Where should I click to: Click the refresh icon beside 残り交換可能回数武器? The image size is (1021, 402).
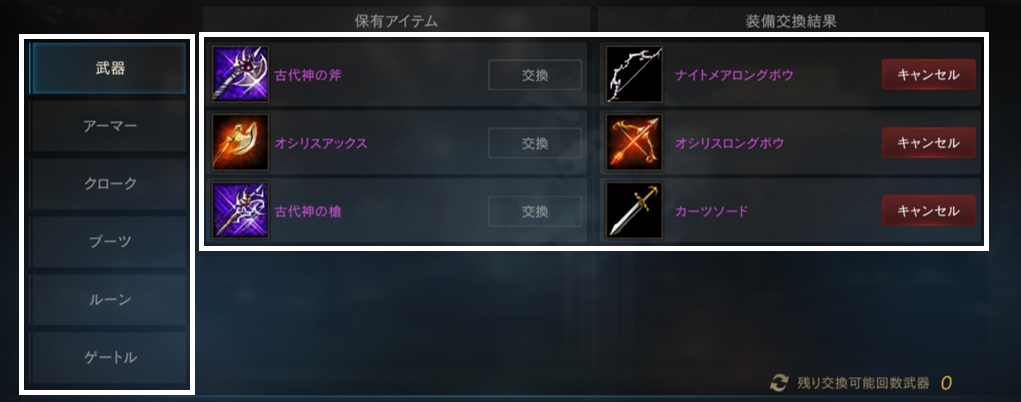[779, 383]
